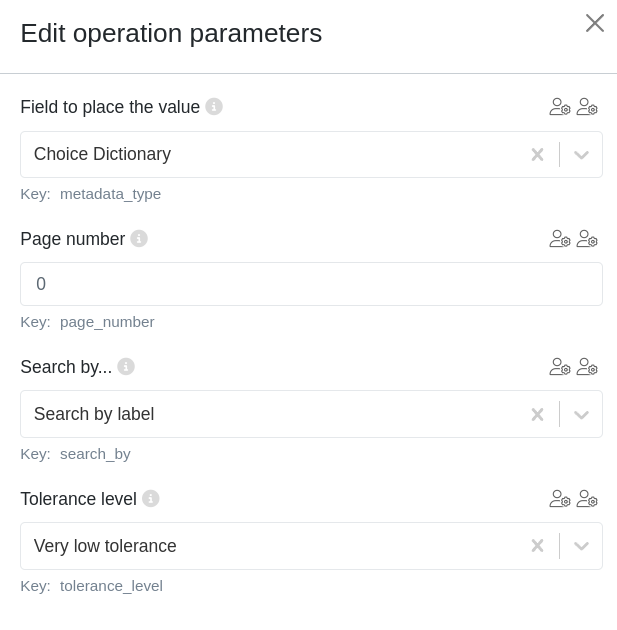Viewport: 617px width, 630px height.
Task: Expand the Choice Dictionary dropdown arrow
Action: [x=581, y=154]
